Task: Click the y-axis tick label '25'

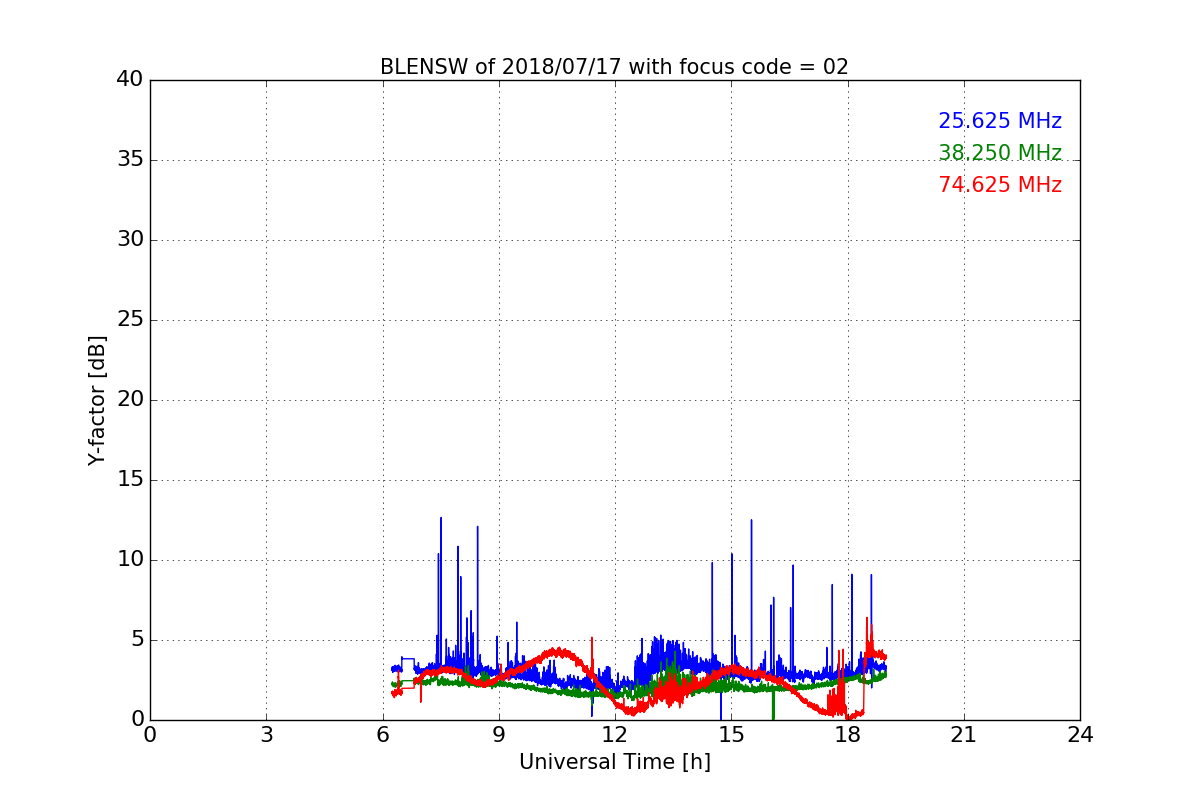Action: tap(130, 320)
